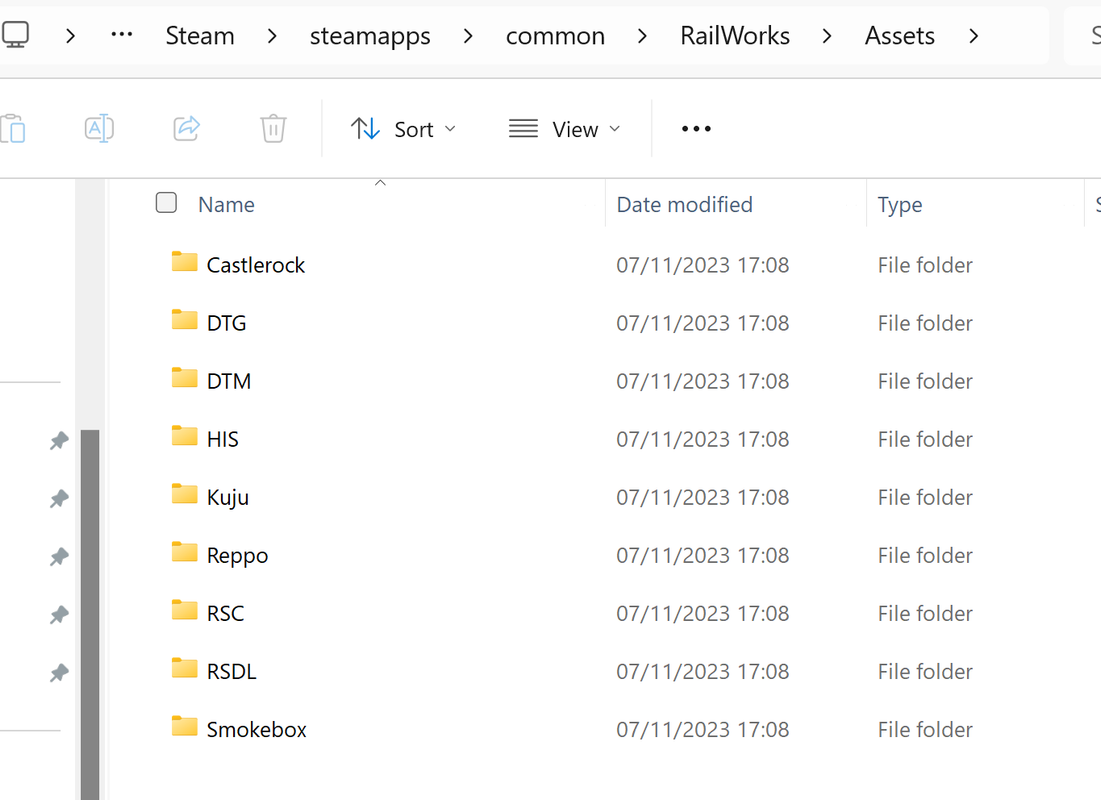The image size is (1101, 800).
Task: Click the RSDL folder icon
Action: [185, 669]
